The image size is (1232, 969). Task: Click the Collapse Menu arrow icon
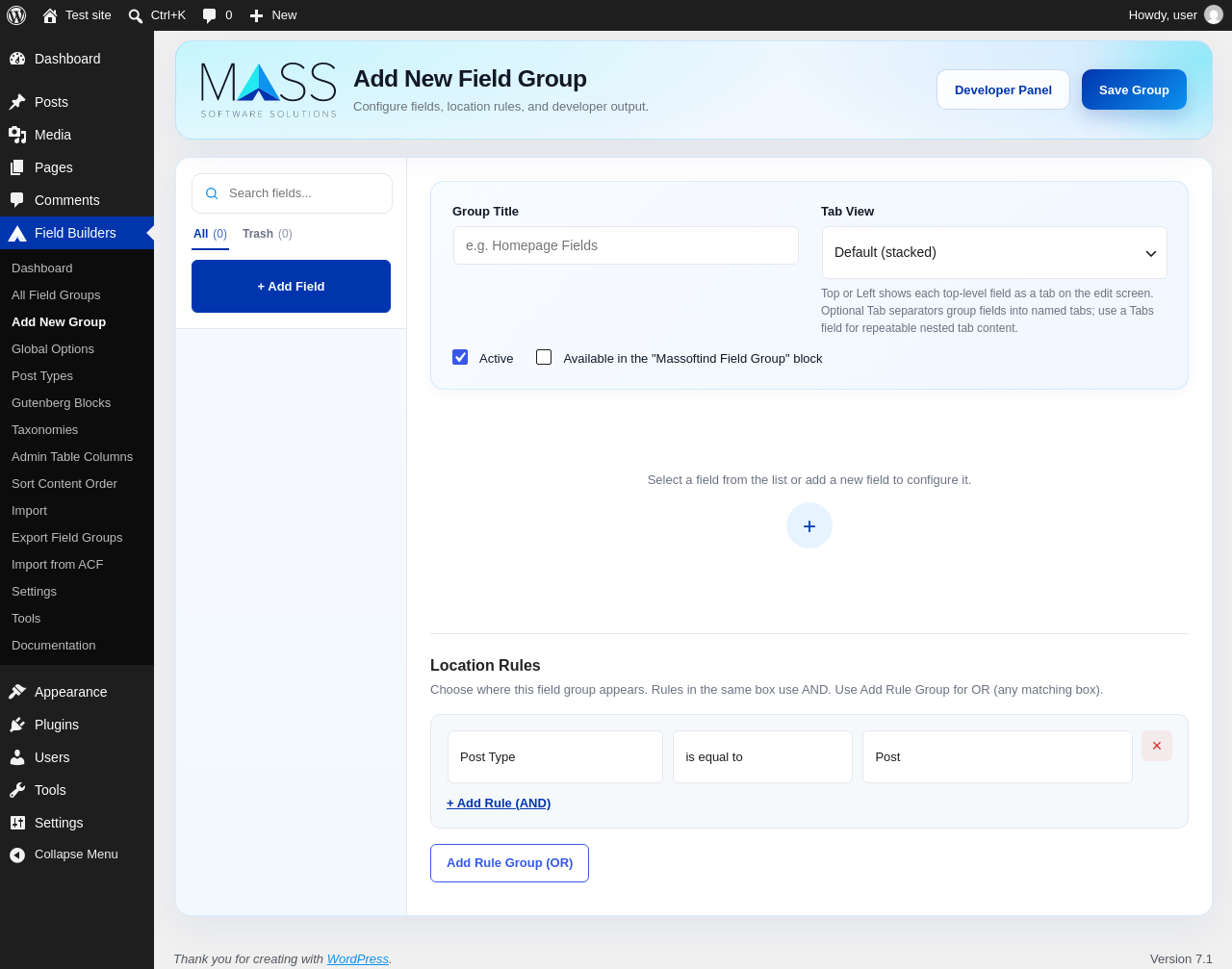17,854
